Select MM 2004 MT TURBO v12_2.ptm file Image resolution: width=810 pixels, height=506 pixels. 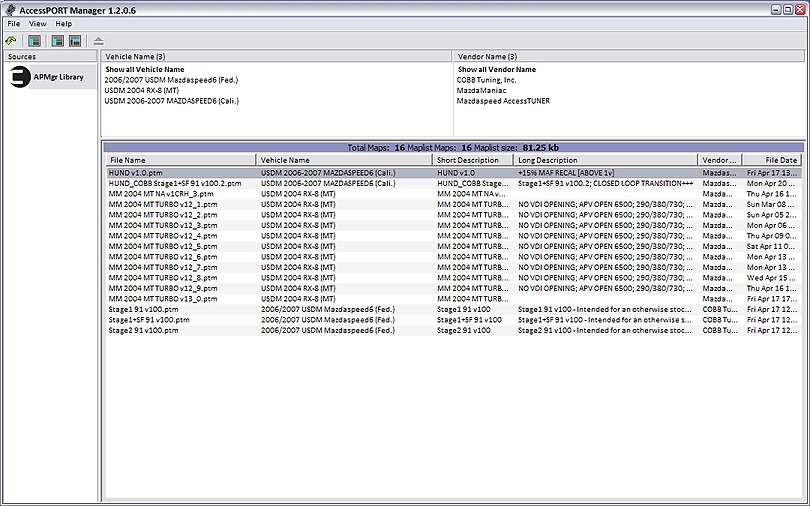(163, 215)
